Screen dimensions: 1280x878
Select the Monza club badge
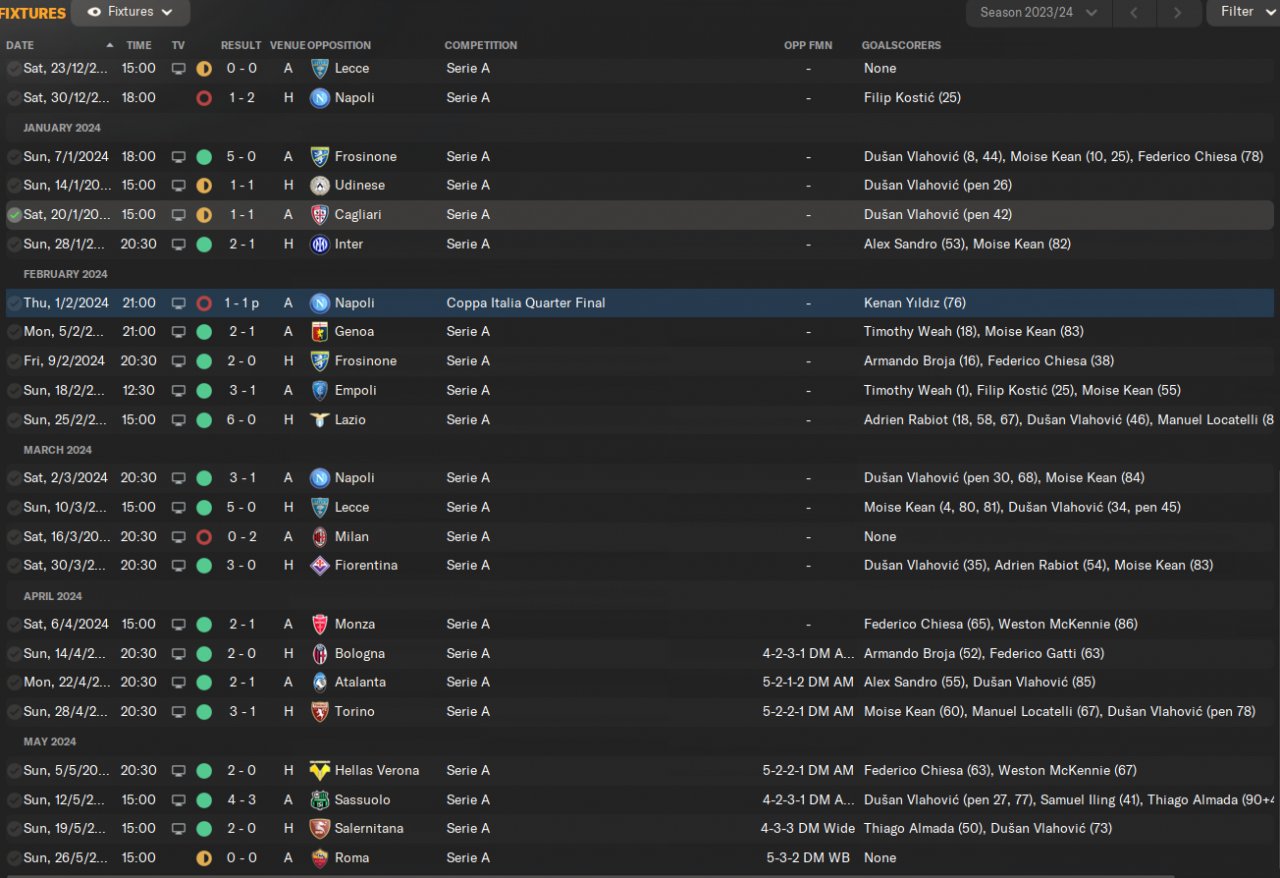click(320, 624)
